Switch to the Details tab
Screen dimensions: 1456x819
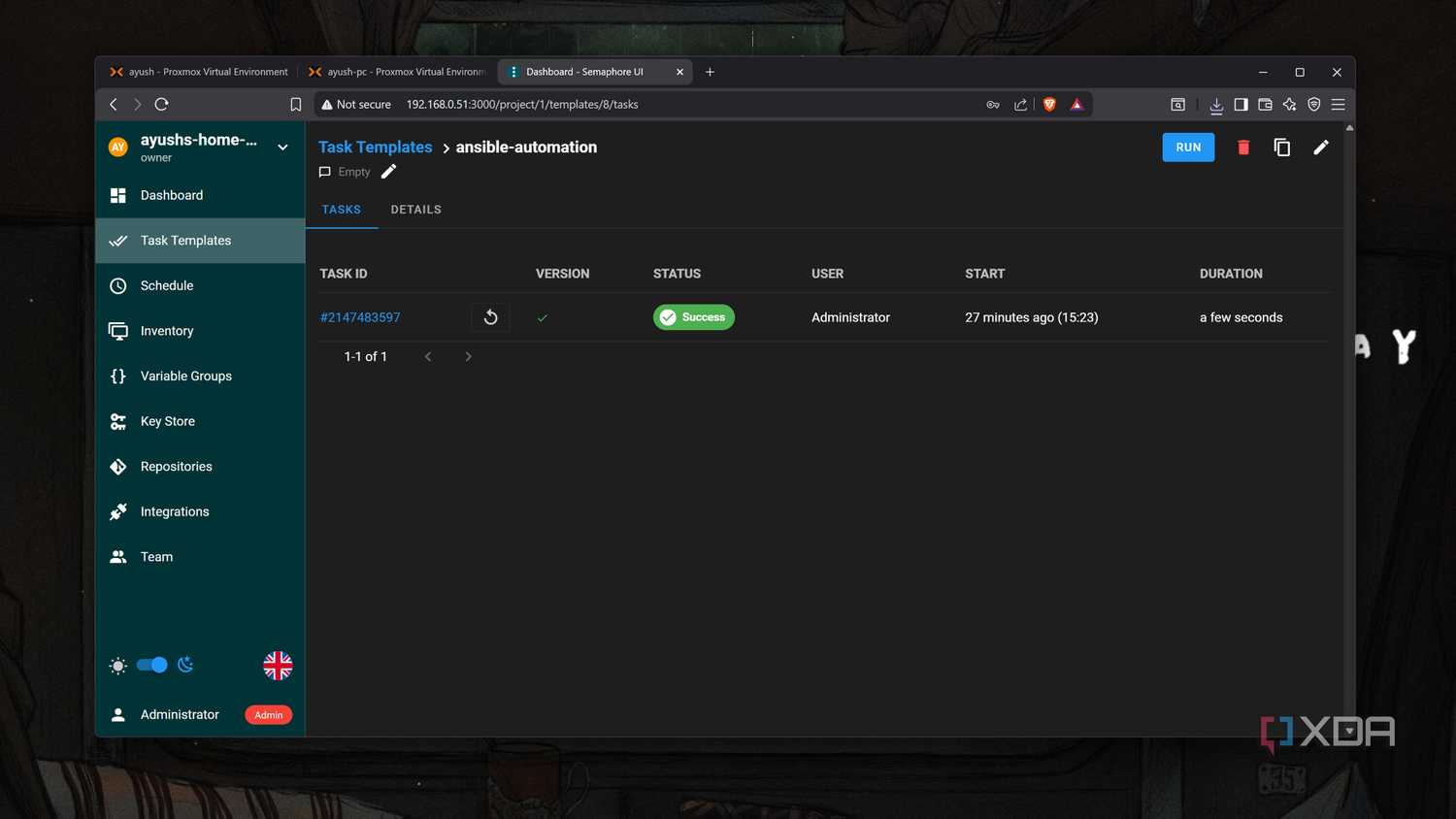tap(416, 210)
